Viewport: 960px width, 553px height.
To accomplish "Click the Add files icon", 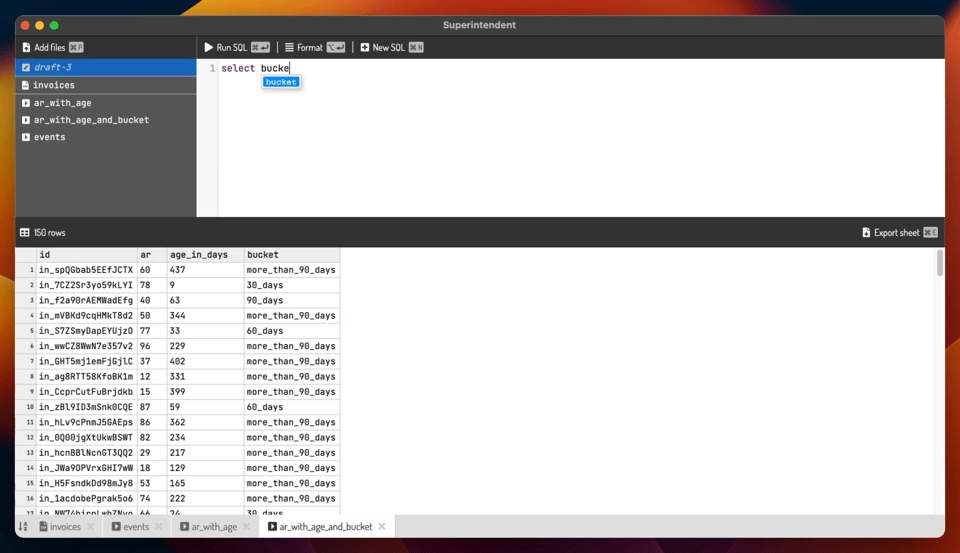I will (x=27, y=47).
